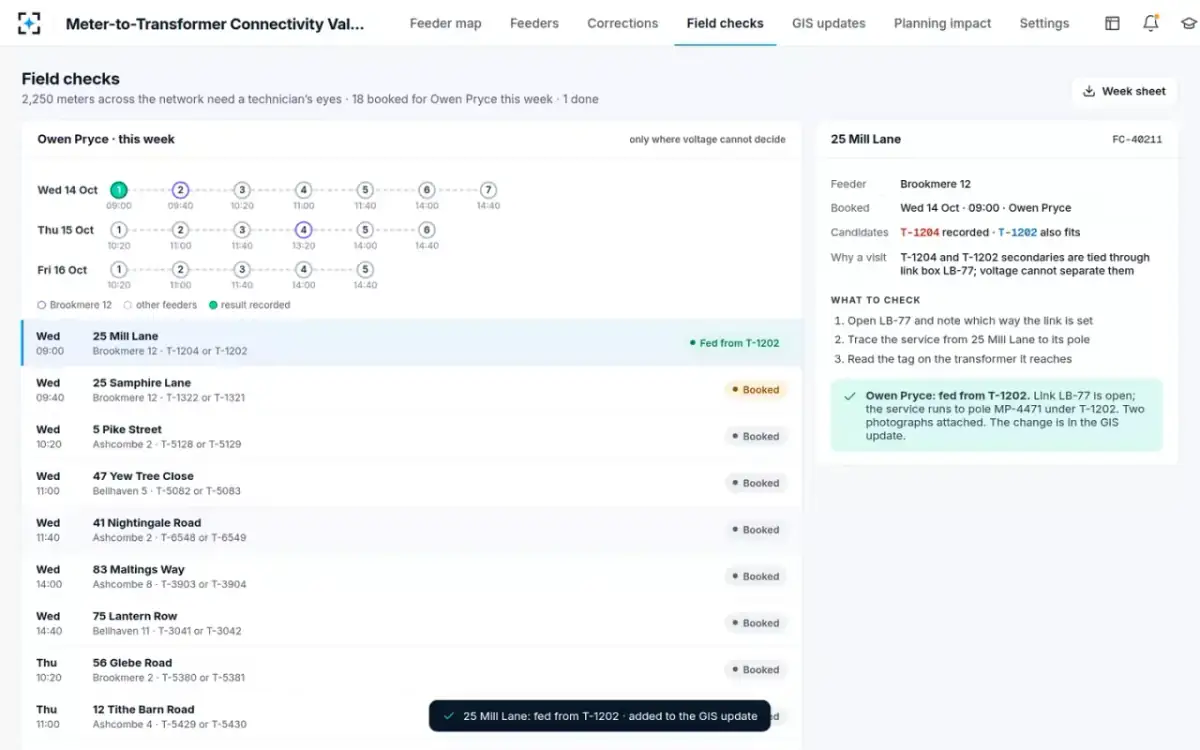Click the result recorded legend entry
This screenshot has width=1200, height=750.
point(250,305)
